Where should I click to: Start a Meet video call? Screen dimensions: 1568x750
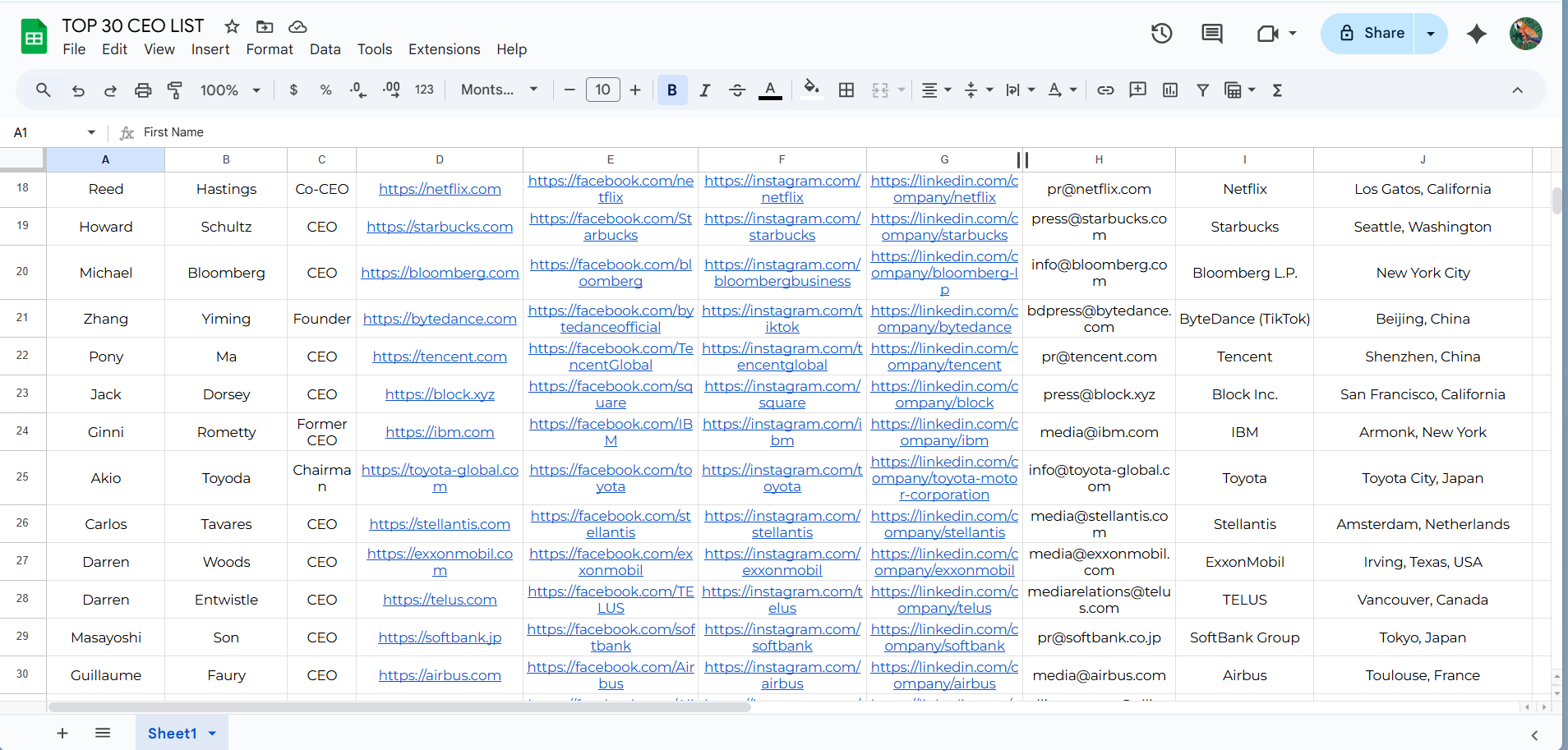tap(1268, 33)
